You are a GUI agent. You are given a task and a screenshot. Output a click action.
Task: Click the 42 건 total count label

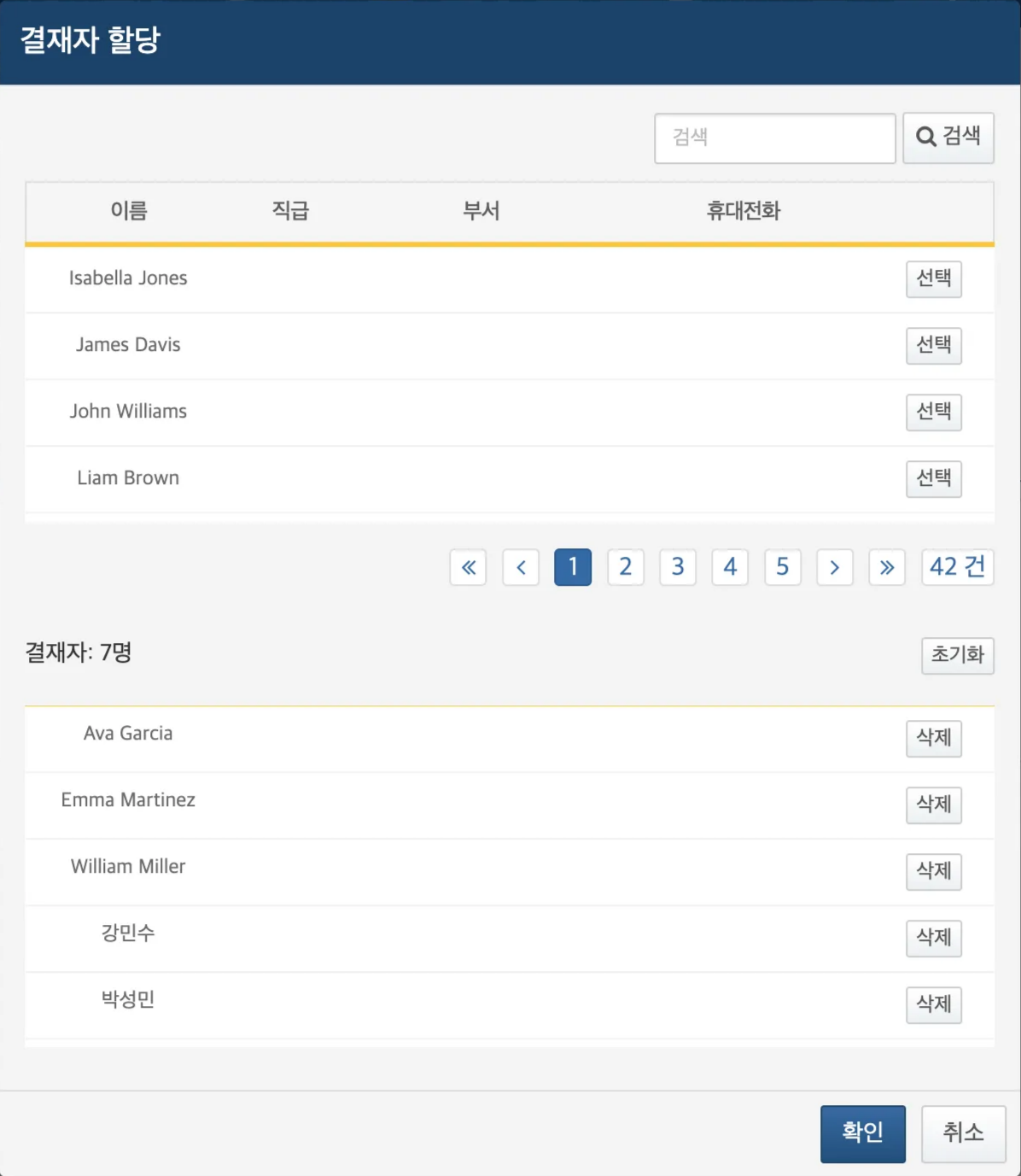coord(958,567)
